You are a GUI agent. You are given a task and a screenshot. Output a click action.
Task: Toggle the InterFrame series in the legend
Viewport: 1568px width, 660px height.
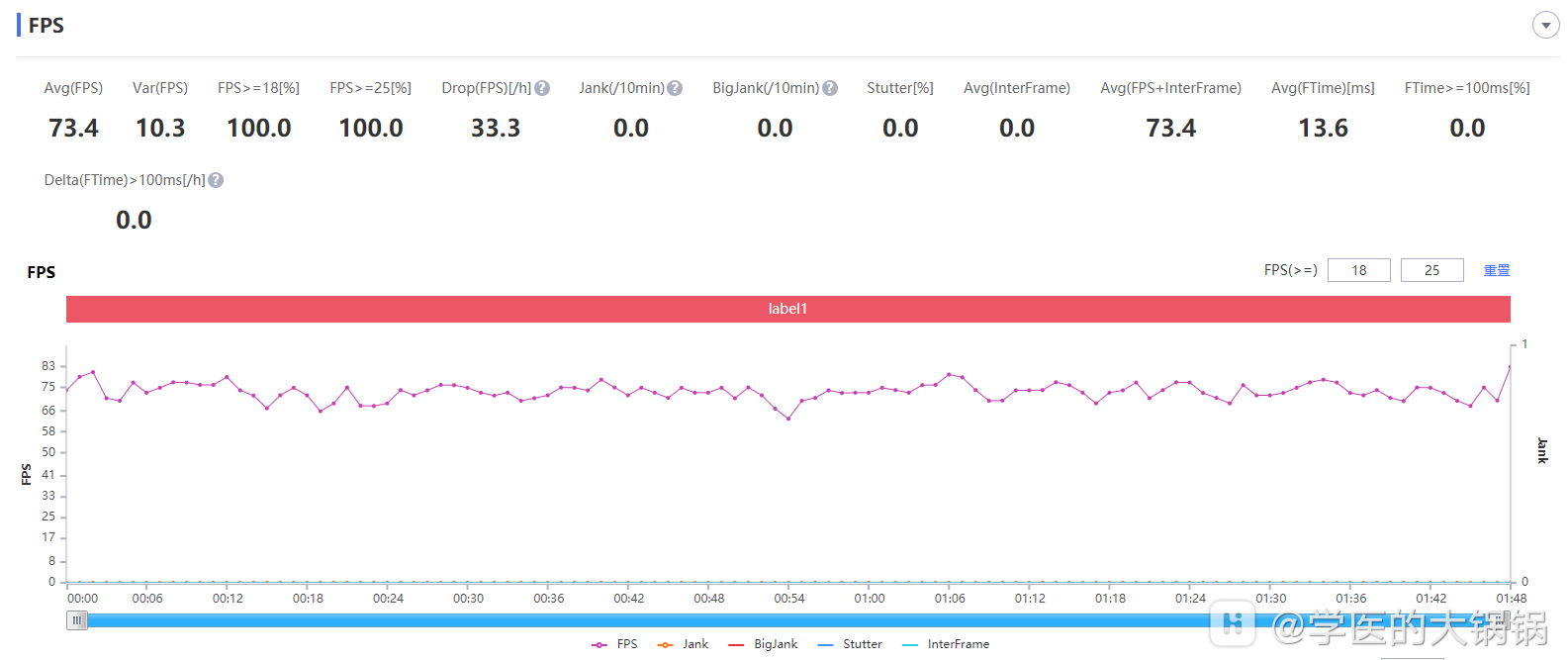(947, 644)
